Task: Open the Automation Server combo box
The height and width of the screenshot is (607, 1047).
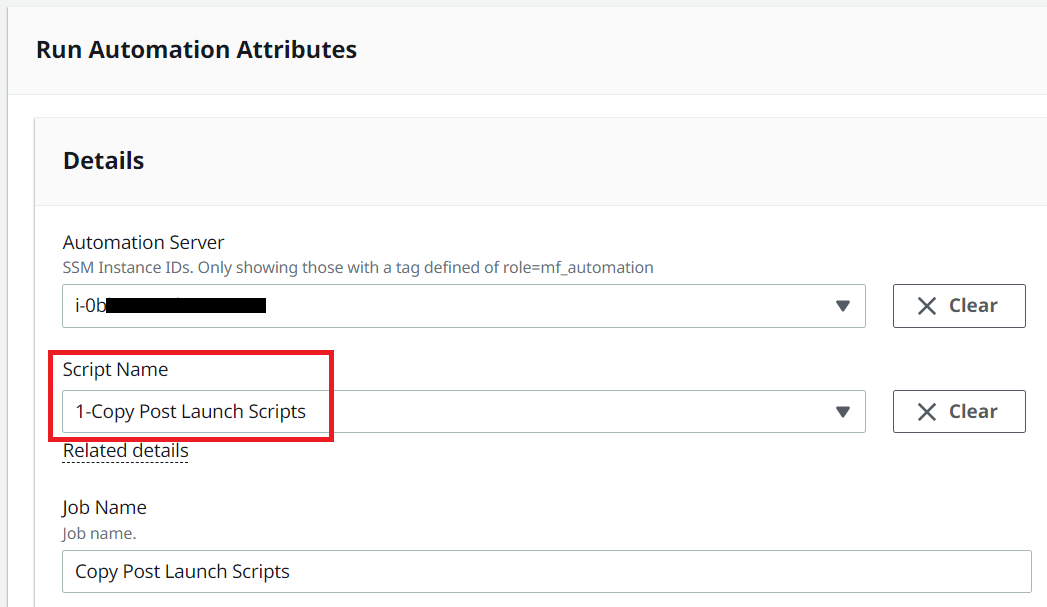Action: (x=464, y=306)
